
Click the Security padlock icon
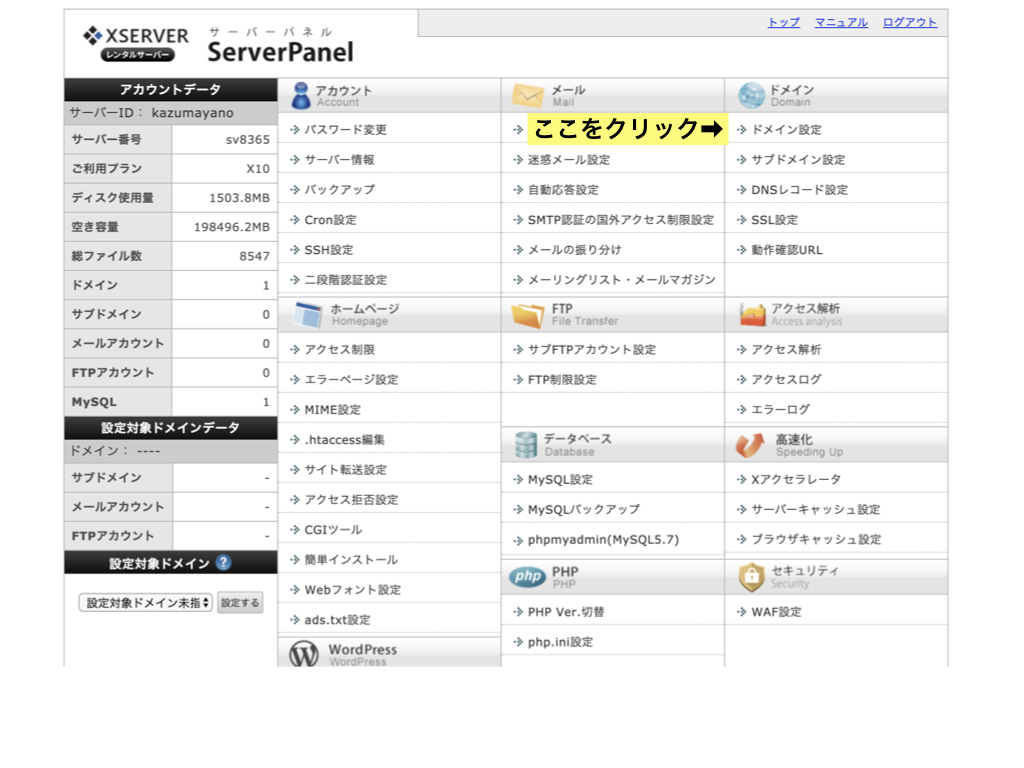[752, 577]
